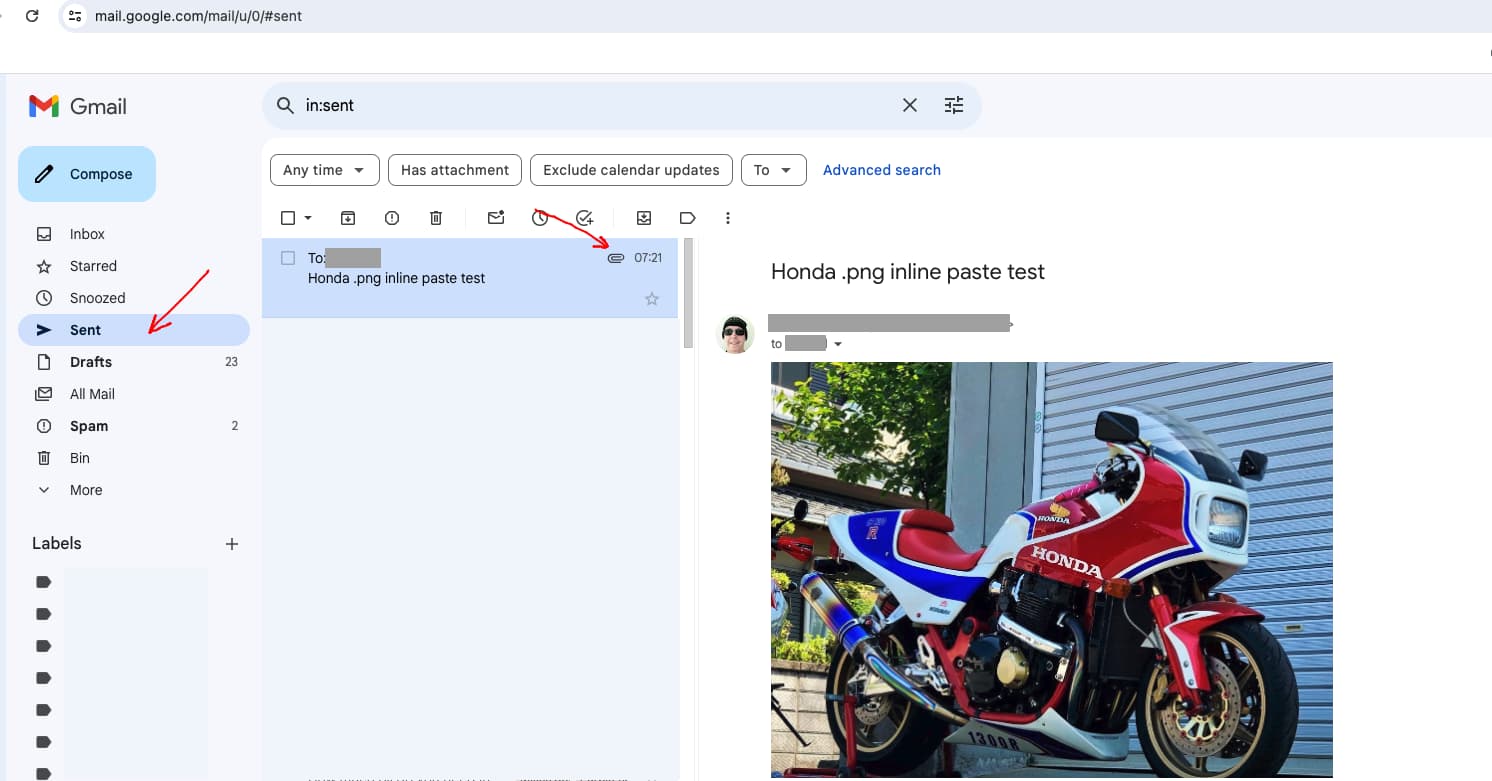Open the email row subject 'Honda .png inline paste test'
Viewport: 1492px width, 781px height.
396,278
